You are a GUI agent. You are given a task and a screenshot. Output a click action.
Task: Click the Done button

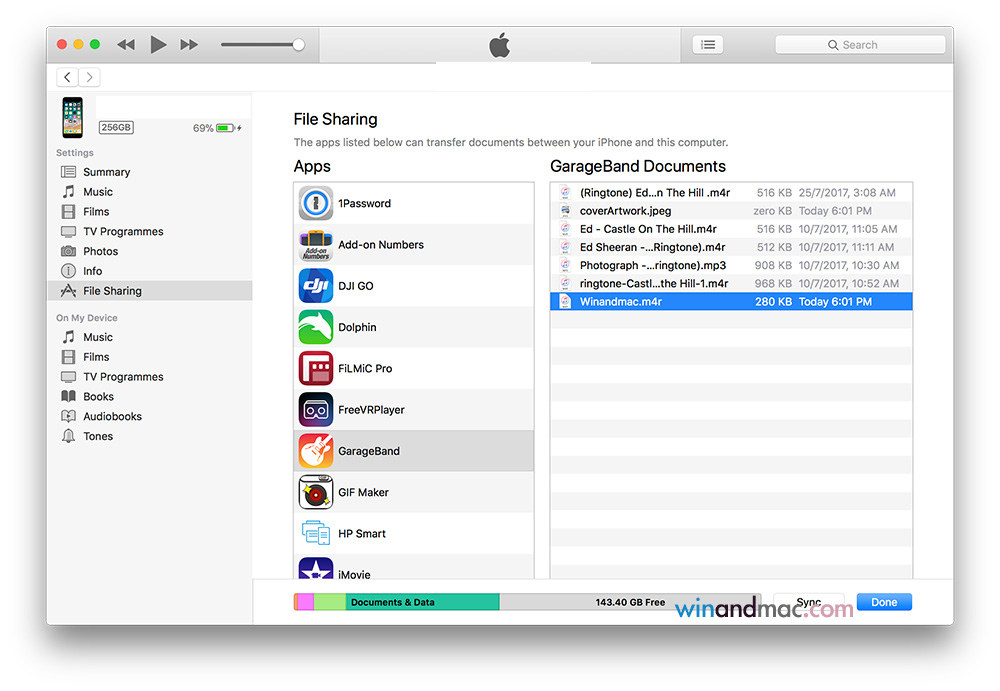click(884, 602)
